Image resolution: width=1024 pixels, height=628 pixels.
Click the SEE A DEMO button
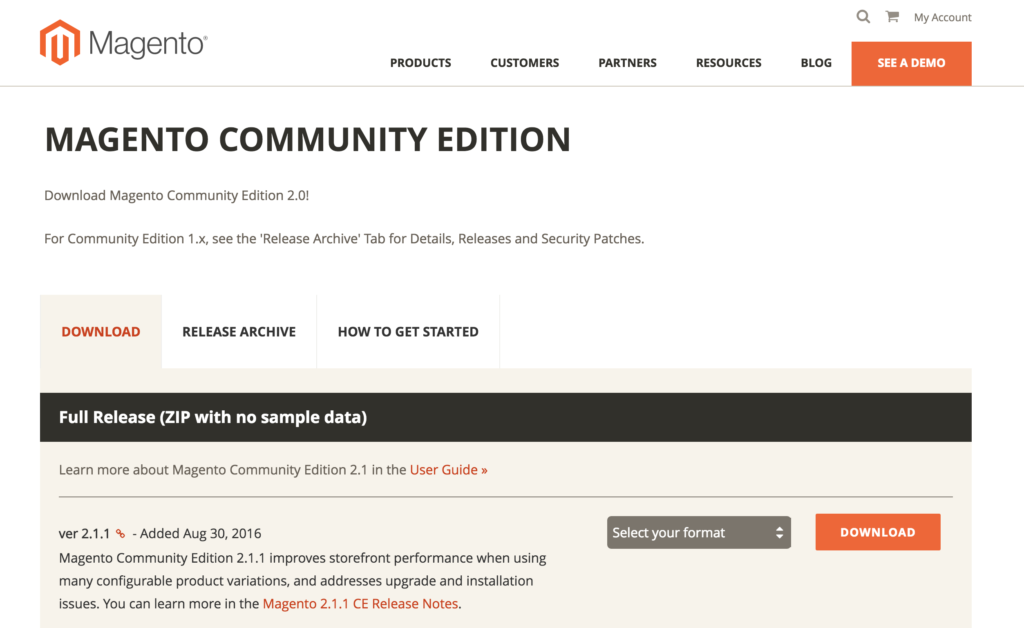point(911,62)
